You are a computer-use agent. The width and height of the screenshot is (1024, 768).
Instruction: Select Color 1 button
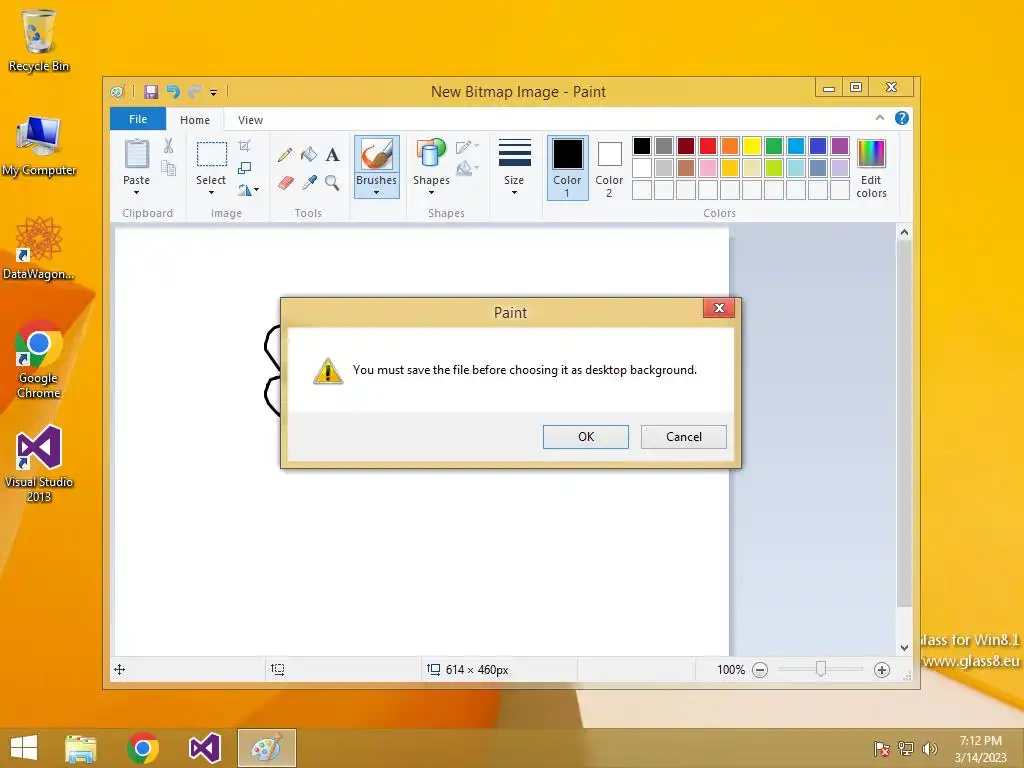pos(568,168)
